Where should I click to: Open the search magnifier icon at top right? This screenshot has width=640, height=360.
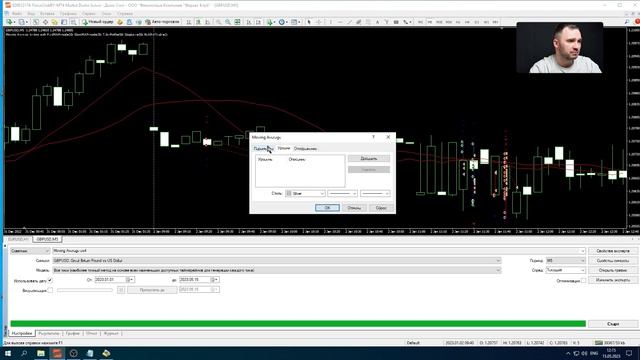point(627,22)
